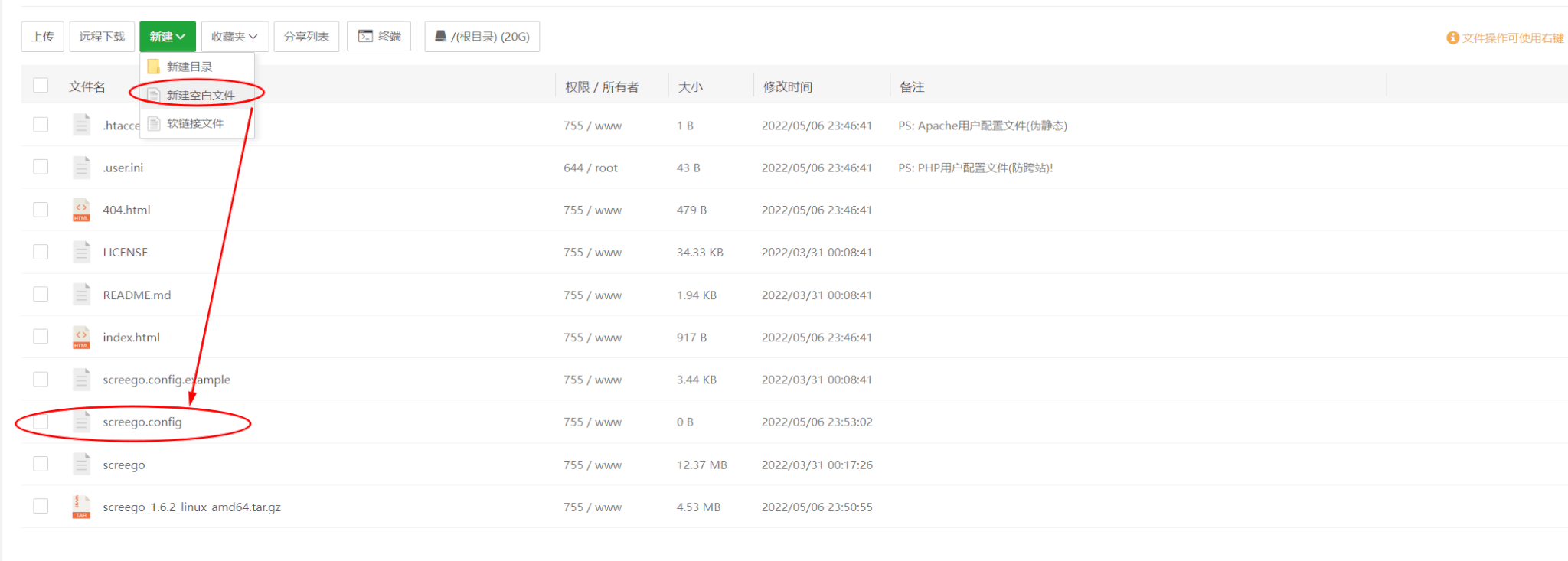Check the box for .htaccess row

click(x=41, y=124)
